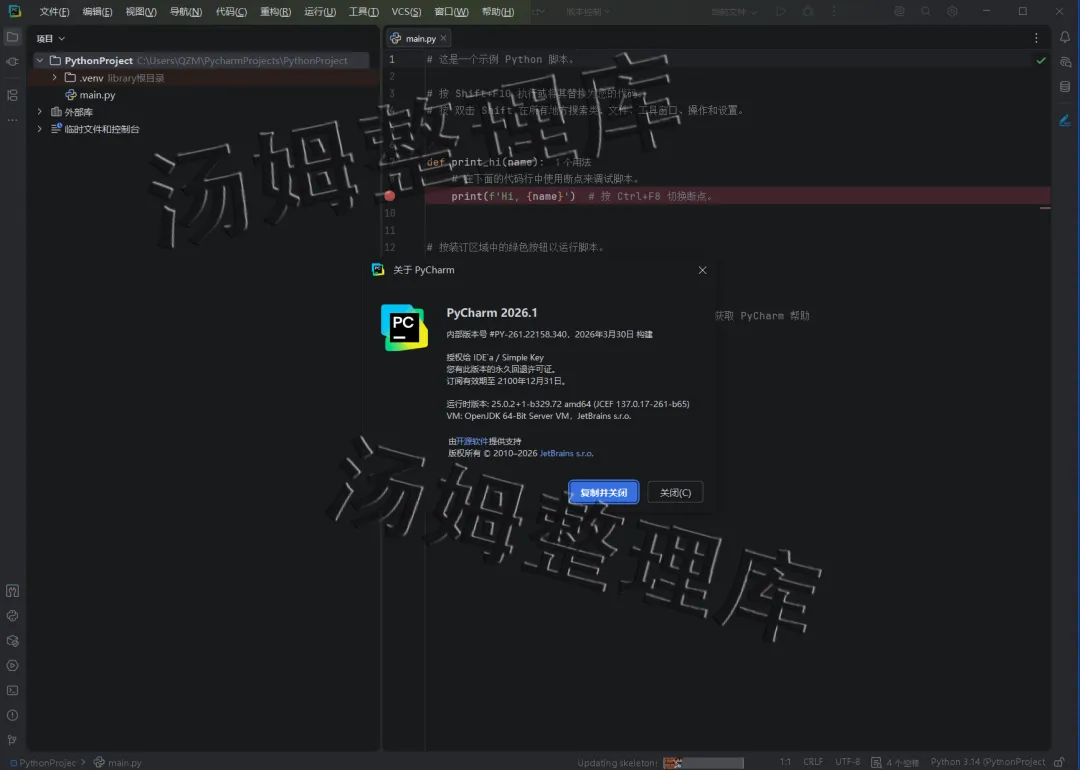Open the 编辑(E) menu
The height and width of the screenshot is (770, 1080).
coord(97,12)
